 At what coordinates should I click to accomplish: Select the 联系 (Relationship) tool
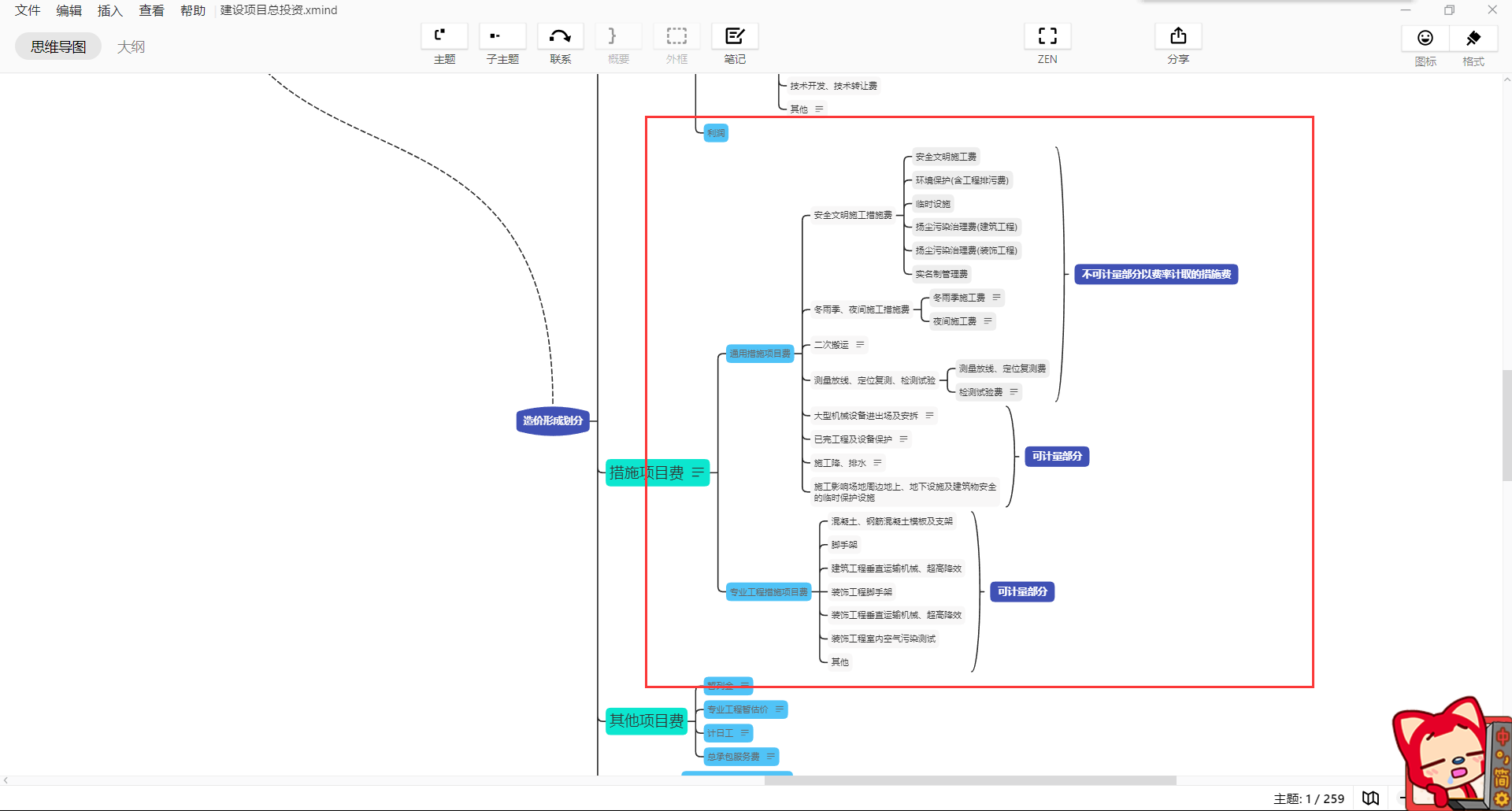pyautogui.click(x=561, y=36)
